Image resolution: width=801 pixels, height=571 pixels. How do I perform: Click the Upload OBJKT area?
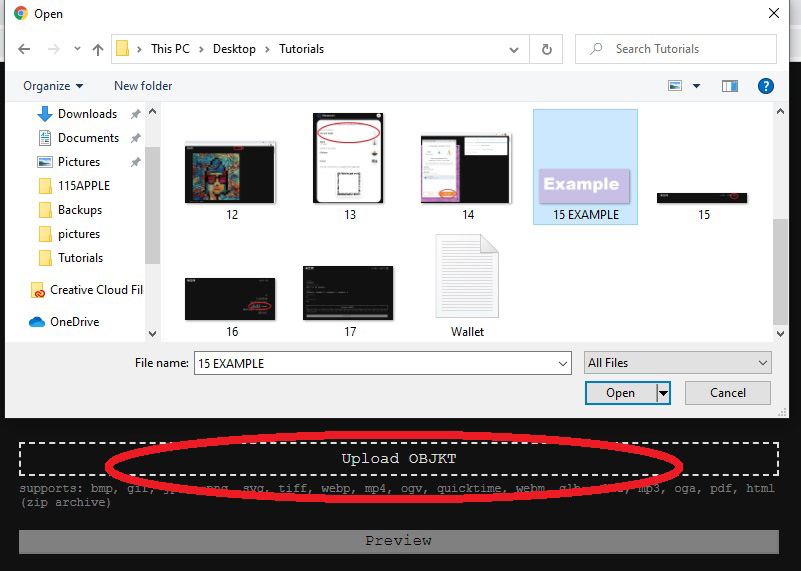point(398,459)
